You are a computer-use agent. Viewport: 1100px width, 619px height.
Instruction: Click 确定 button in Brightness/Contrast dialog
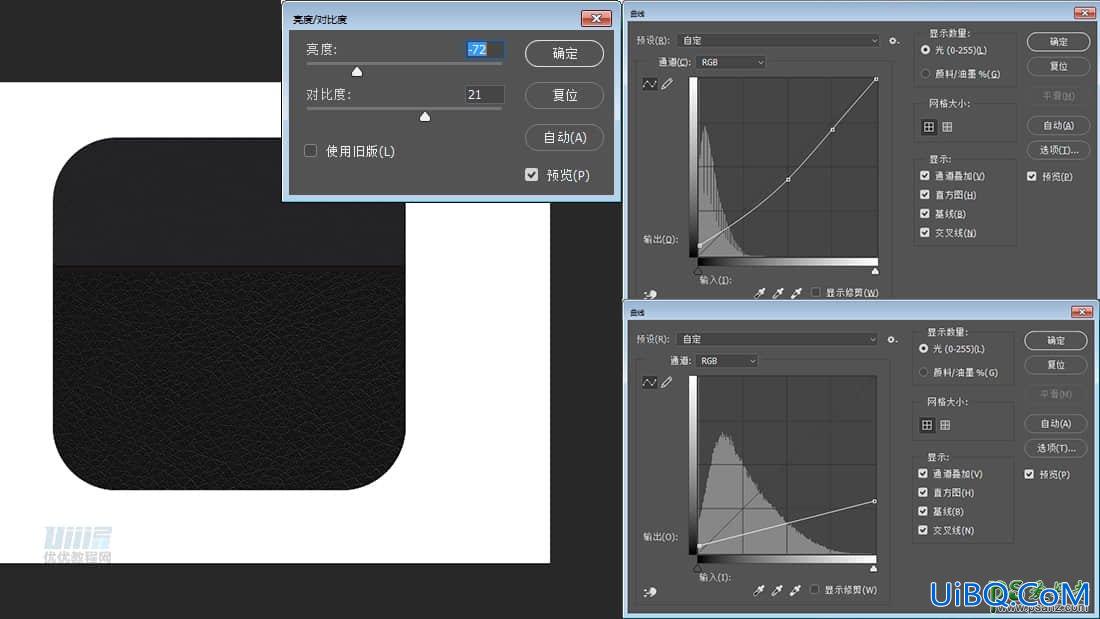point(564,53)
